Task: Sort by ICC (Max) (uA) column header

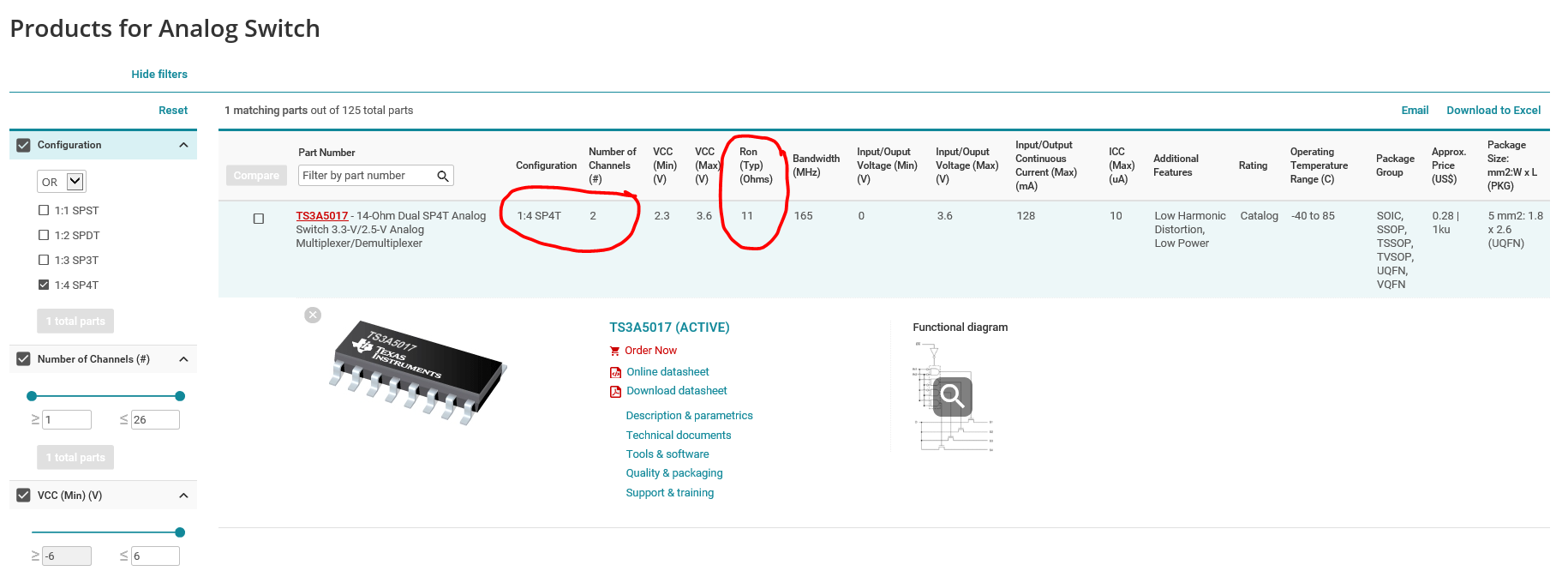Action: click(x=1122, y=165)
